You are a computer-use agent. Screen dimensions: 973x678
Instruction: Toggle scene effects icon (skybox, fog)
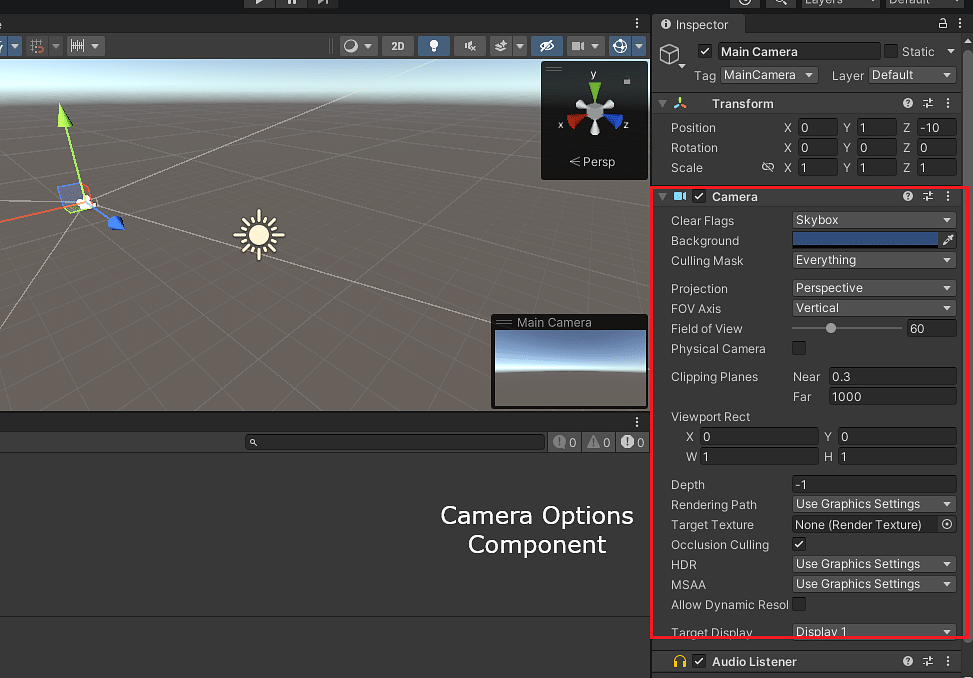(500, 46)
